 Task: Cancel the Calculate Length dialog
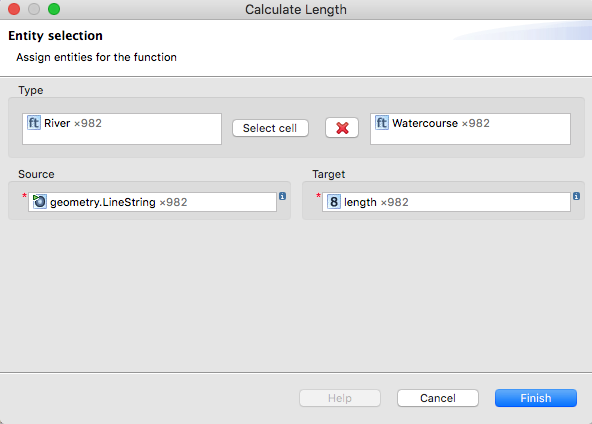pos(438,398)
